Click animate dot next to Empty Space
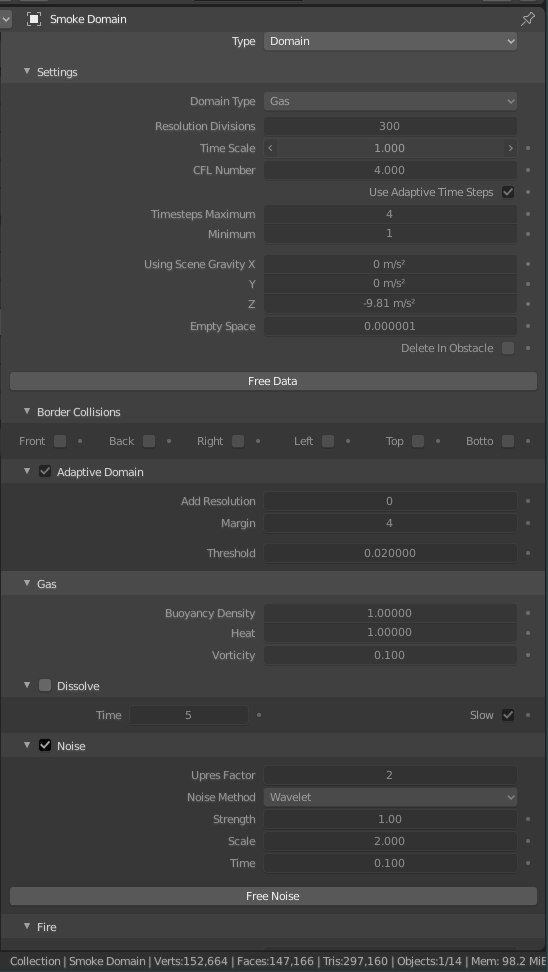 528,326
